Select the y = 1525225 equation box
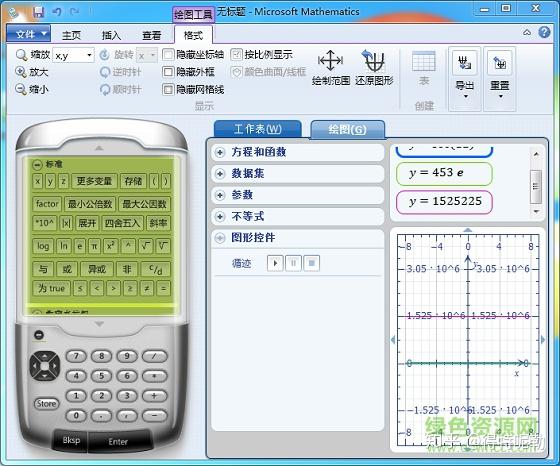The image size is (560, 466). pyautogui.click(x=444, y=202)
